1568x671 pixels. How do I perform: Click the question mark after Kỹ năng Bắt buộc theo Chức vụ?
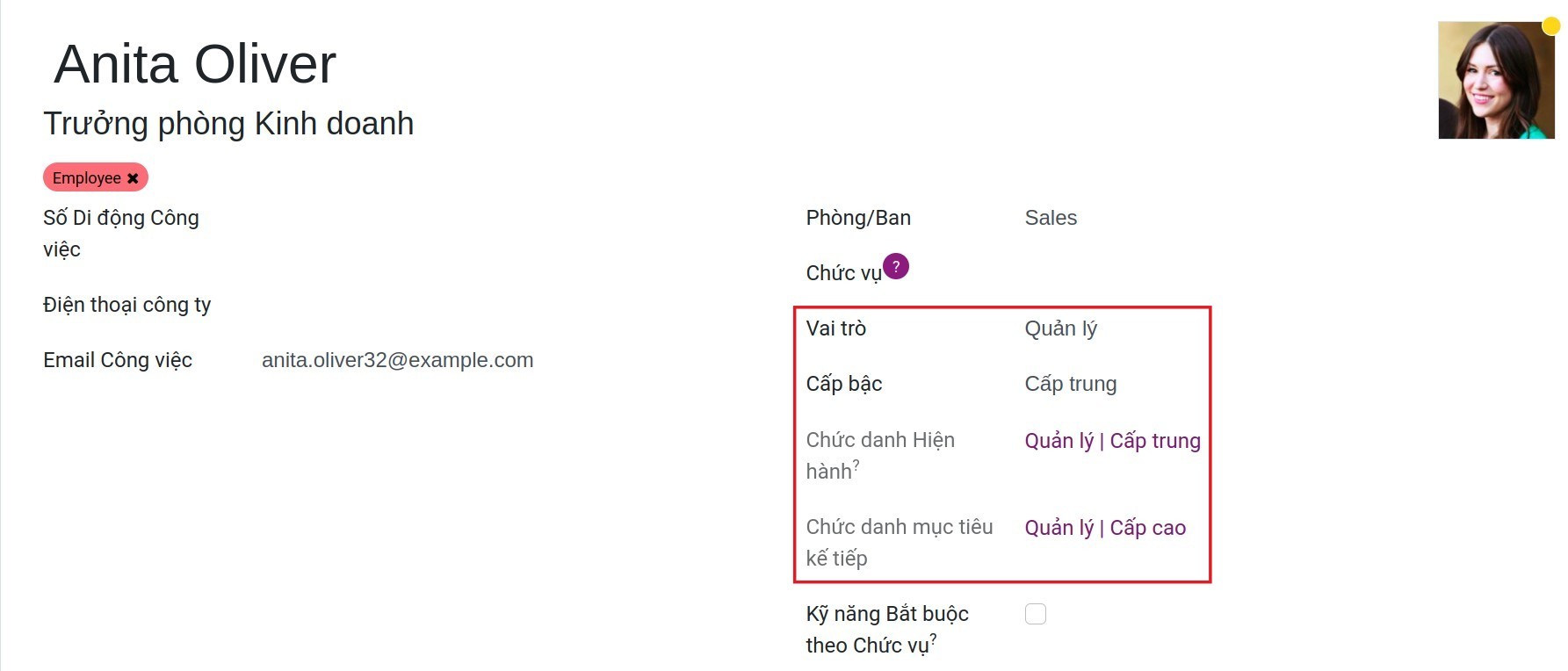(933, 639)
